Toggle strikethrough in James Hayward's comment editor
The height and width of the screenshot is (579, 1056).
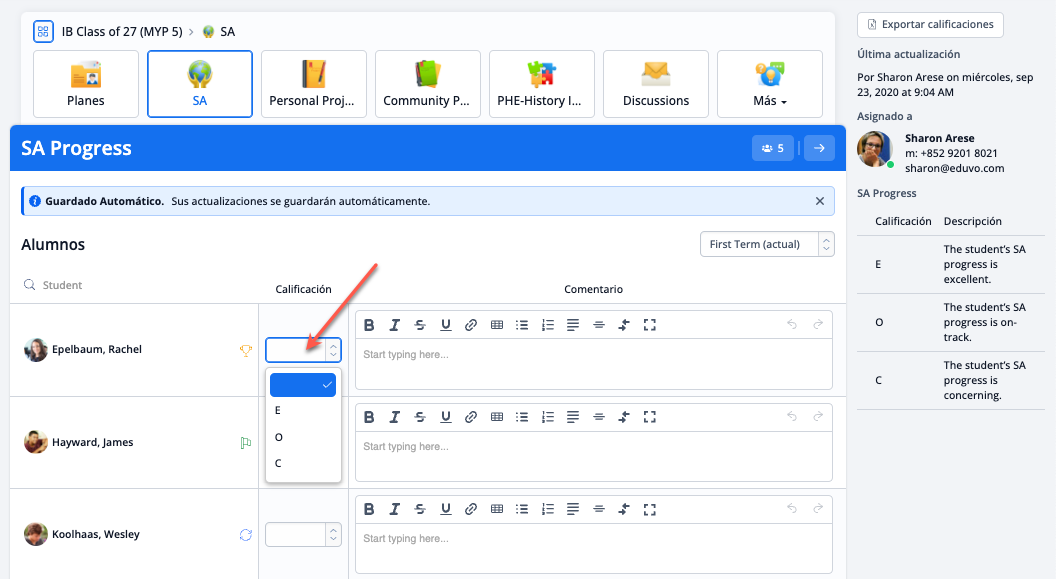tap(420, 417)
